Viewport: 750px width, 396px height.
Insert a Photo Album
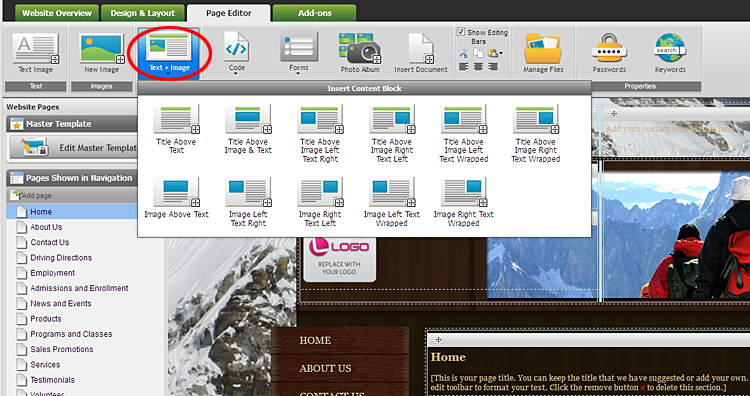pos(360,53)
